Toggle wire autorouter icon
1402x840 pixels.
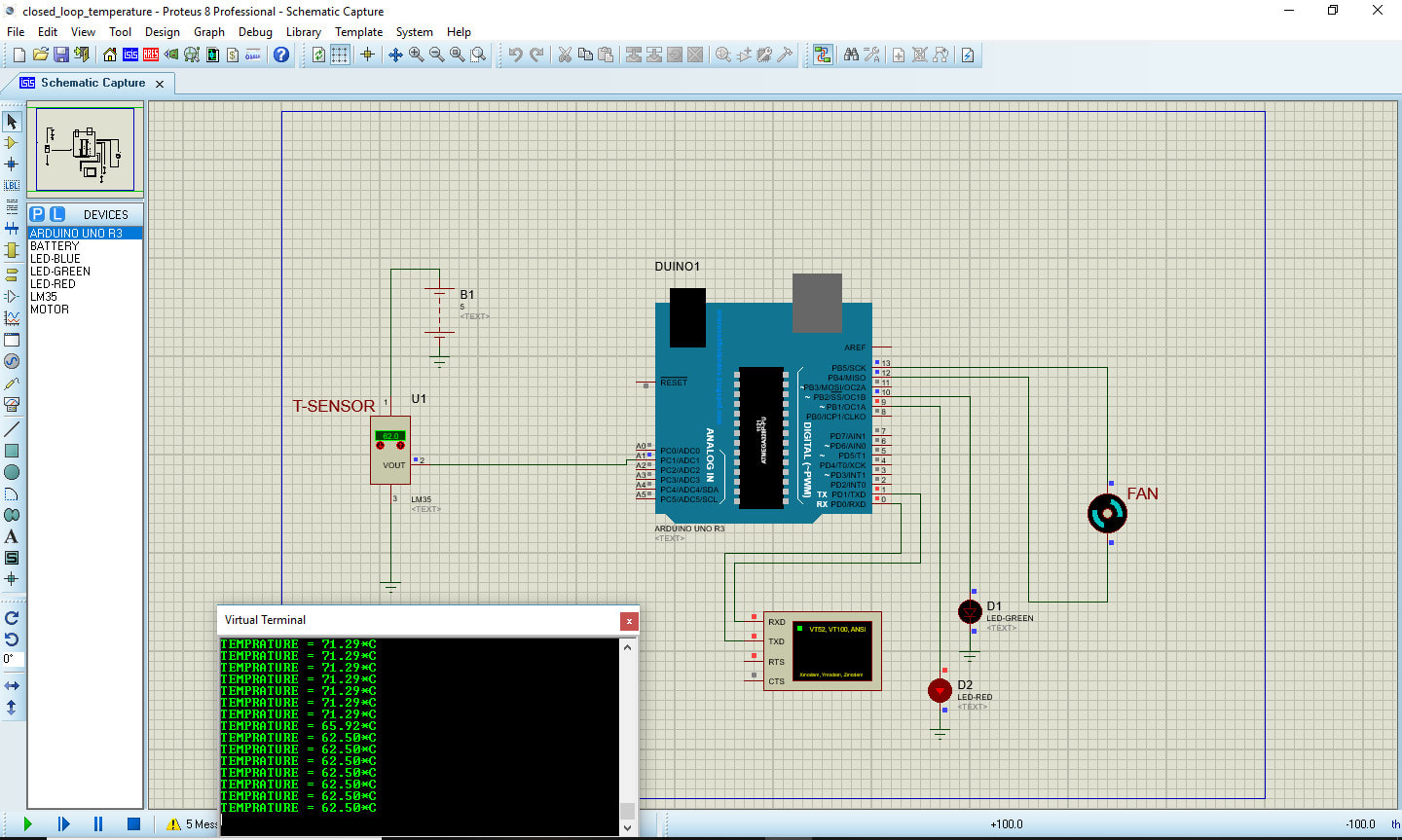click(823, 55)
